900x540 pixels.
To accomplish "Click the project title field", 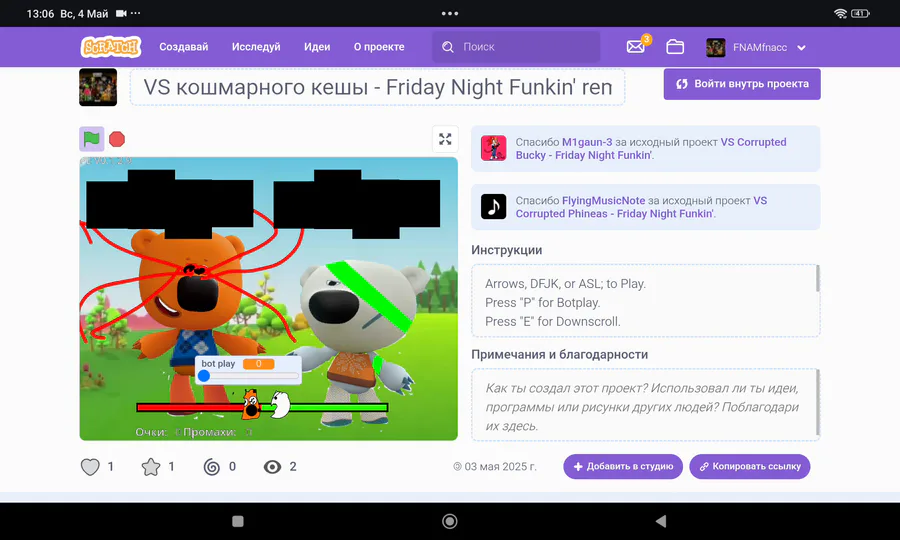I will point(377,87).
